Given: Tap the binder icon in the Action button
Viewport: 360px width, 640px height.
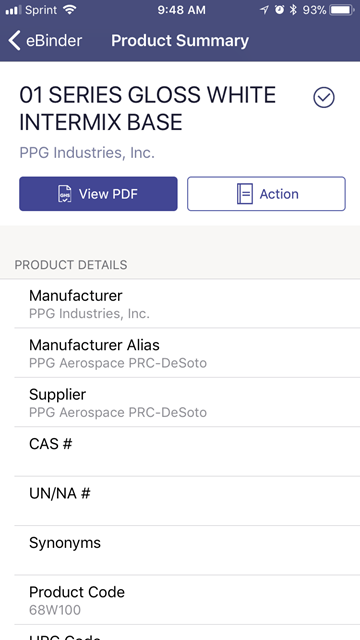Looking at the screenshot, I should [244, 194].
